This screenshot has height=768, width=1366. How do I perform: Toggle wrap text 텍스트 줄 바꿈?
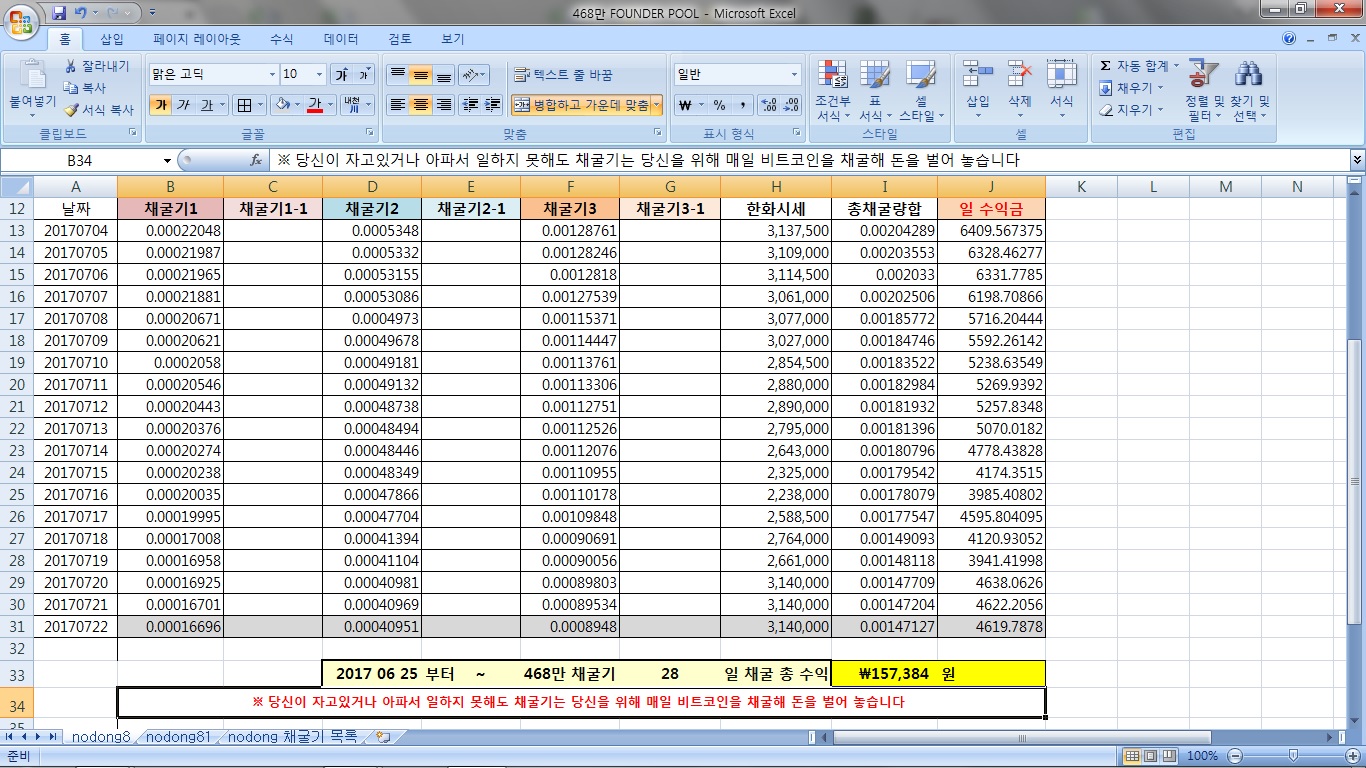pos(563,75)
